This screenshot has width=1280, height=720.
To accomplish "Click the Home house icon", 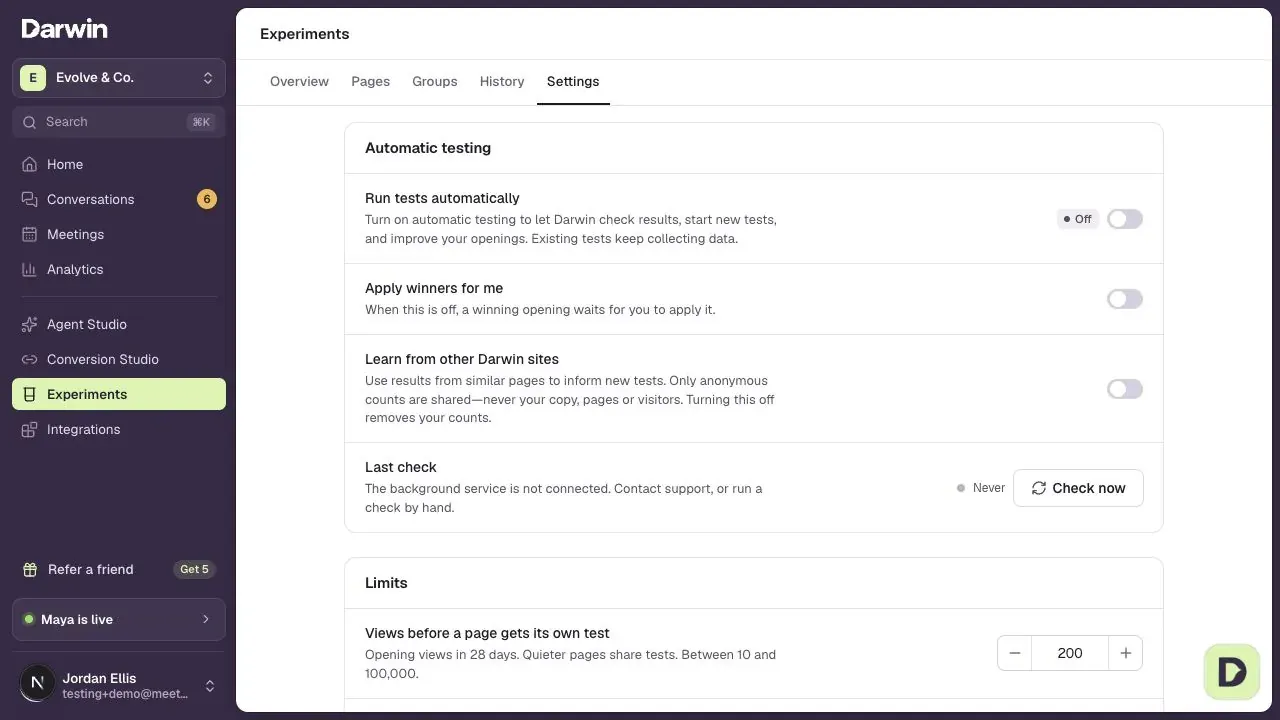I will point(30,164).
